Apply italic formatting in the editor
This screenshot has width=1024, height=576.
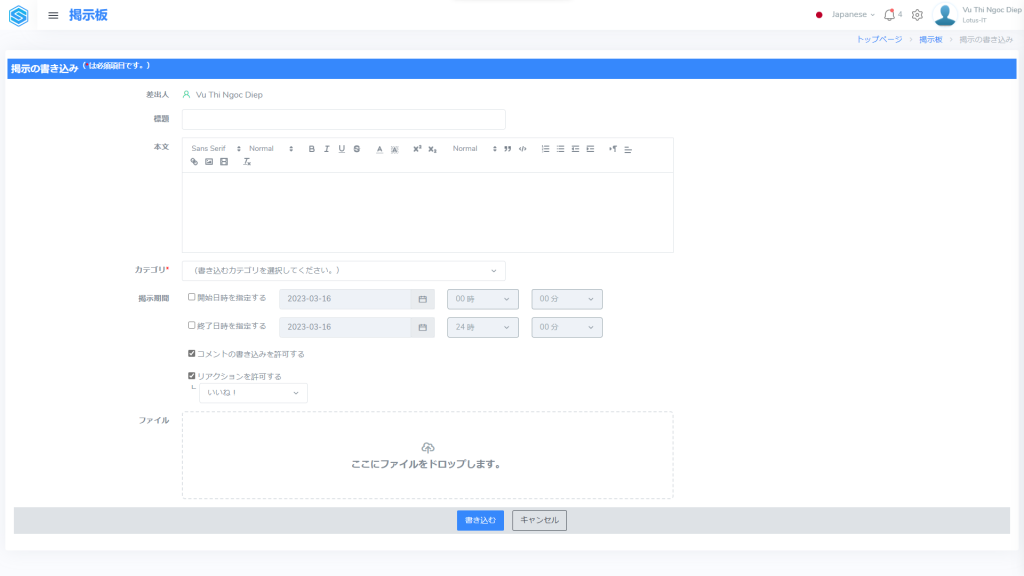click(326, 148)
